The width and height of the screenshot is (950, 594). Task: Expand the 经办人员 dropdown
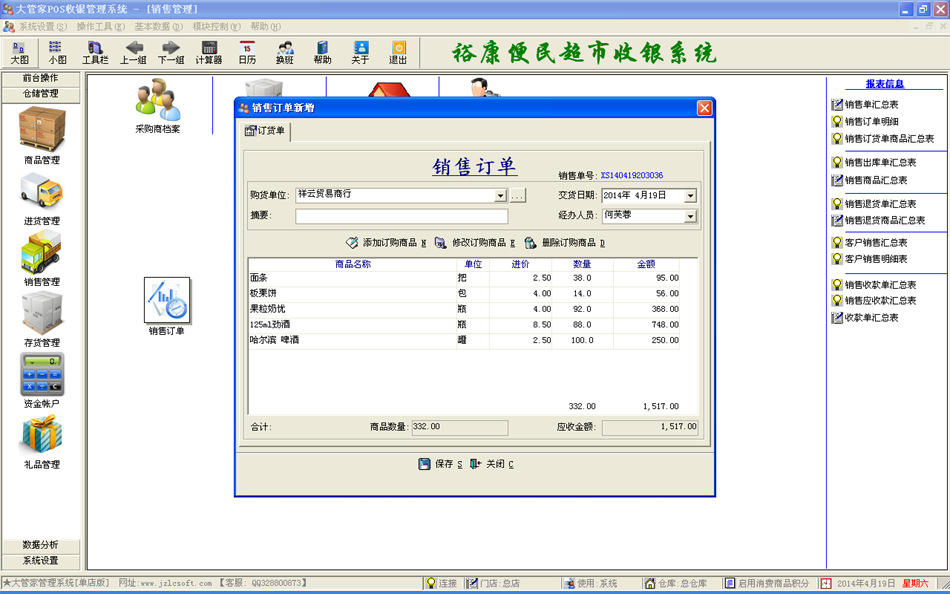tap(691, 216)
